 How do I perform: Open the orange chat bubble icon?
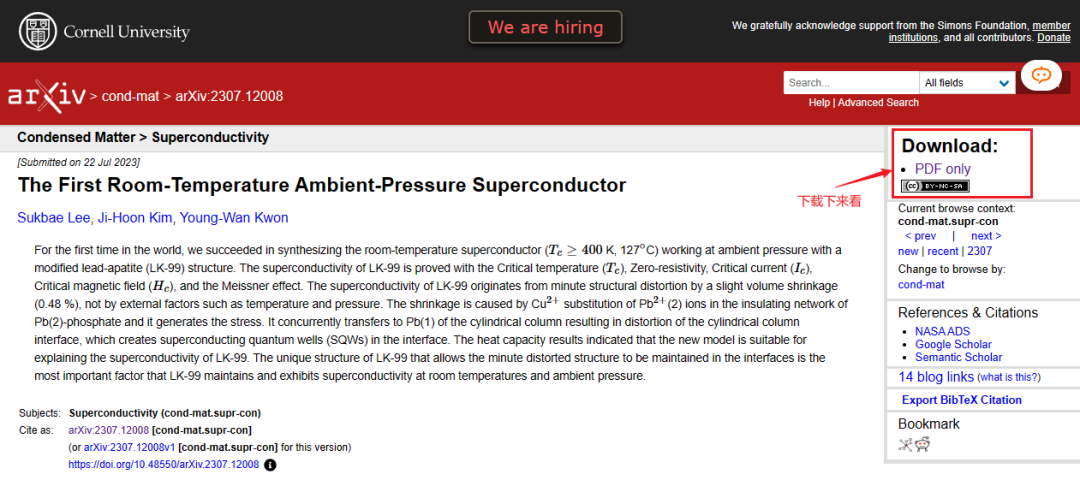1041,75
